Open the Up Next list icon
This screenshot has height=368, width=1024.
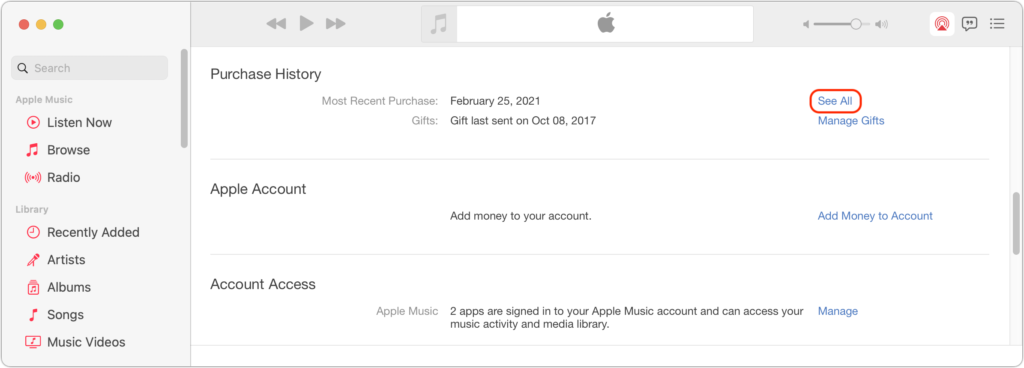(997, 24)
